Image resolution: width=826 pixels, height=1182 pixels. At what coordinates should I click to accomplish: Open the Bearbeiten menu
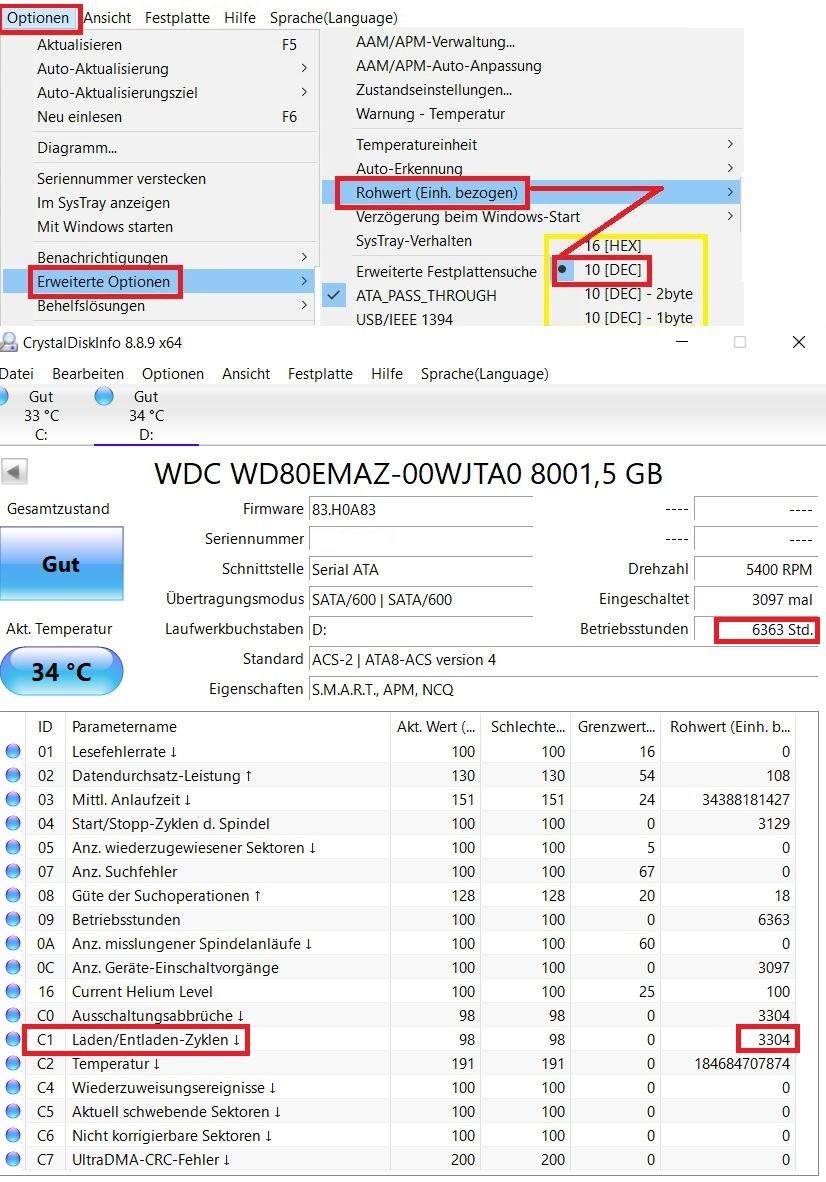pyautogui.click(x=88, y=373)
